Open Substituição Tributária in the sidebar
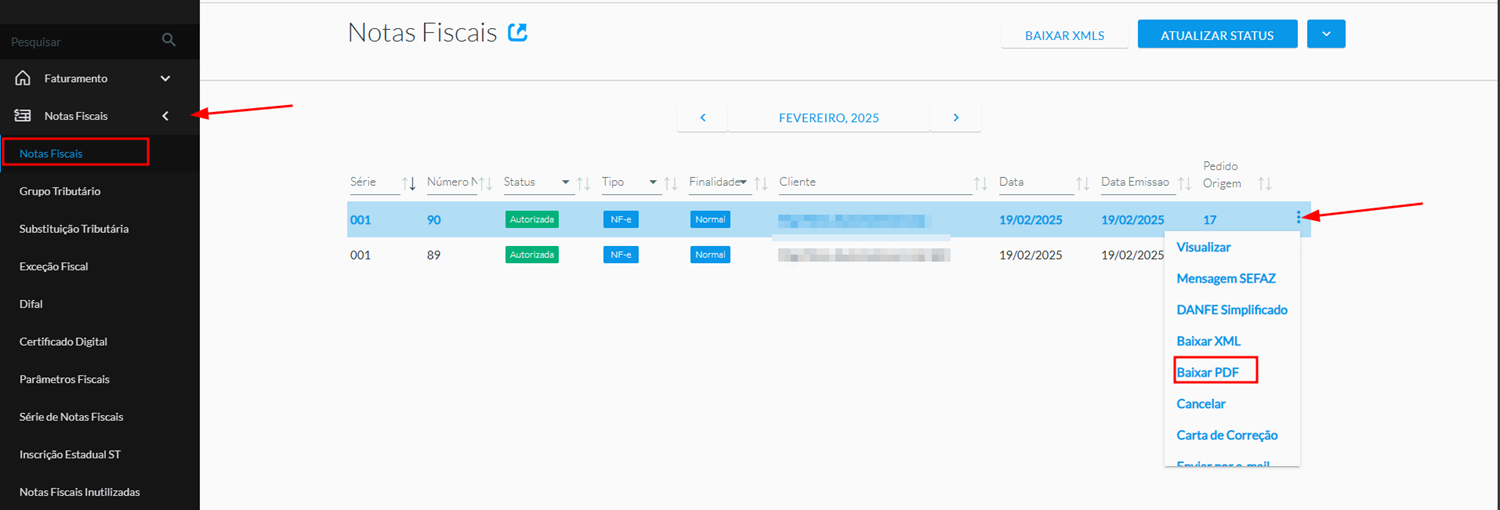1500x510 pixels. [x=74, y=229]
